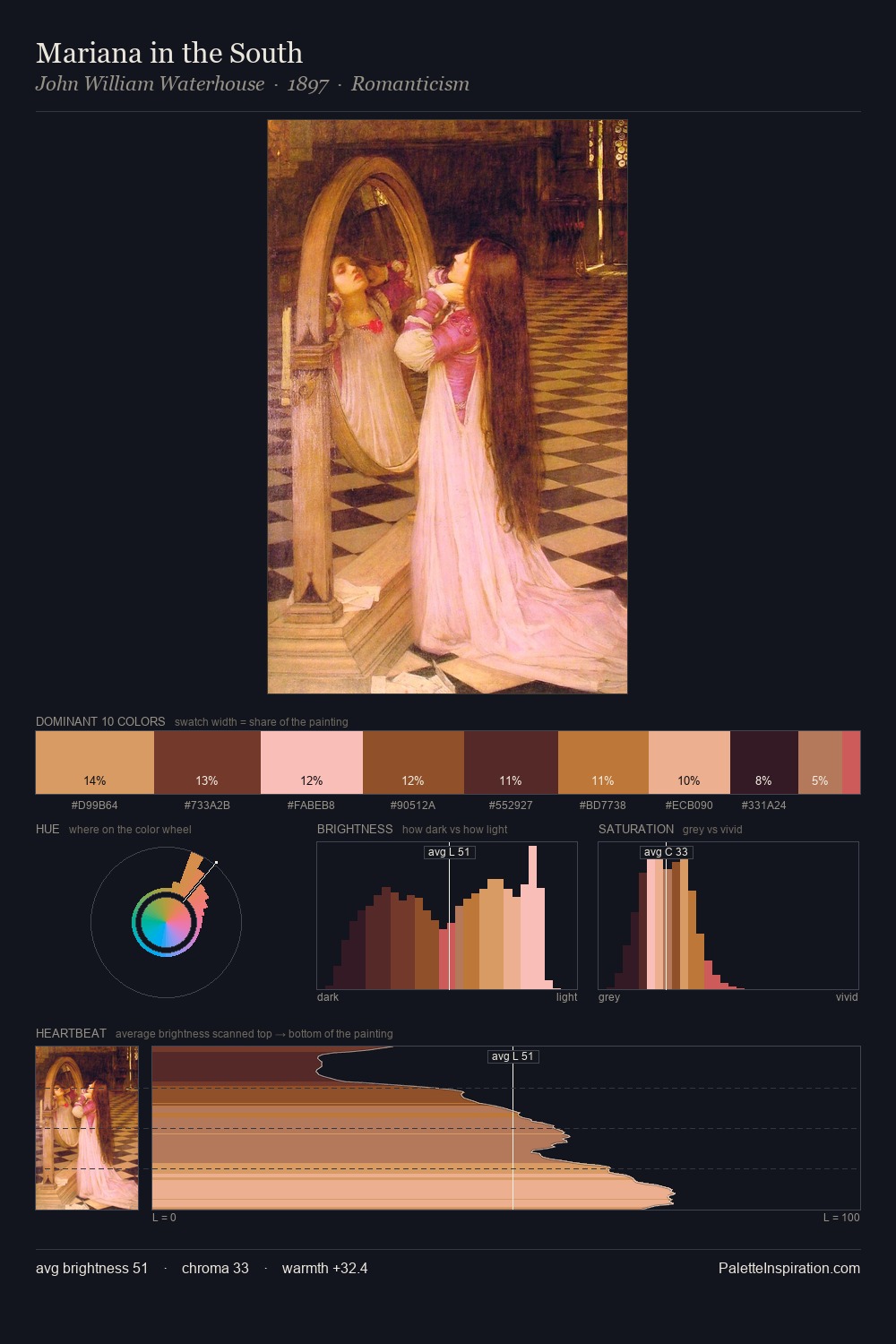Click the hex code #552927 label
This screenshot has width=896, height=1344.
coord(511,806)
